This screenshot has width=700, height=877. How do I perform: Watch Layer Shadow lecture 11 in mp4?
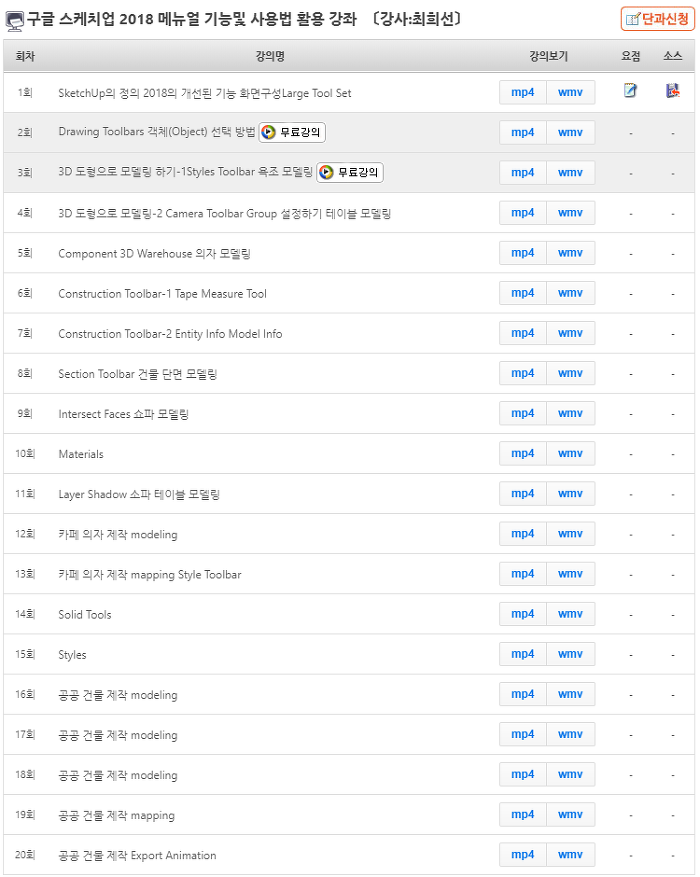pos(523,494)
